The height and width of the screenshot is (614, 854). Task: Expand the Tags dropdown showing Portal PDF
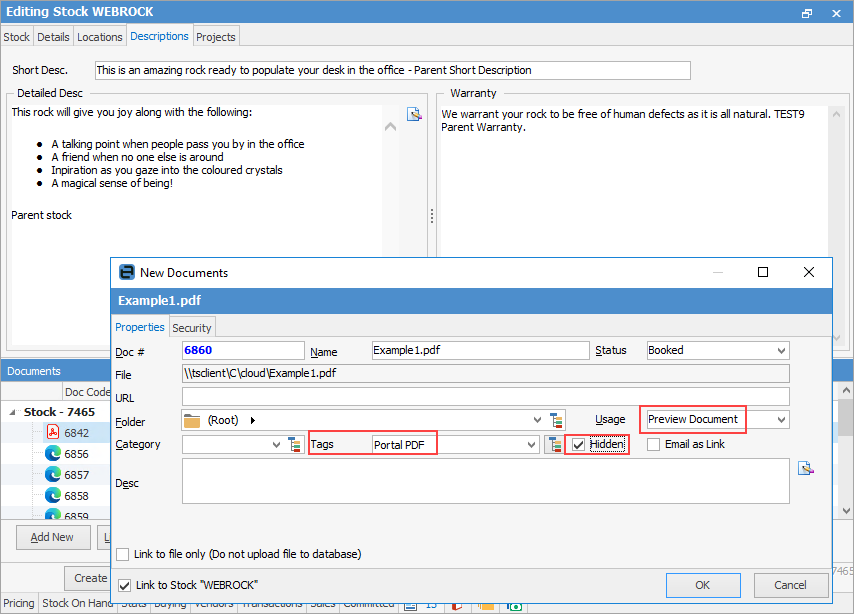point(530,445)
